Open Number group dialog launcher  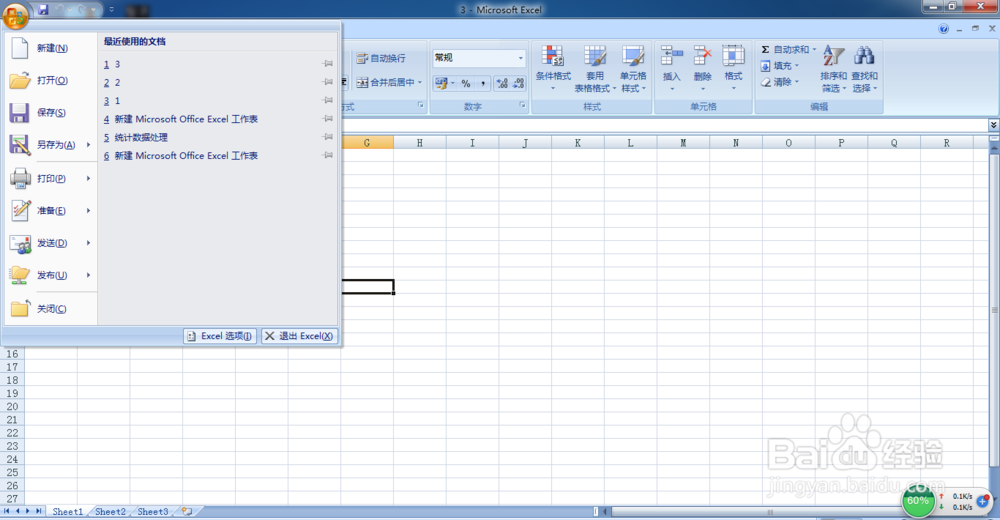click(x=522, y=105)
